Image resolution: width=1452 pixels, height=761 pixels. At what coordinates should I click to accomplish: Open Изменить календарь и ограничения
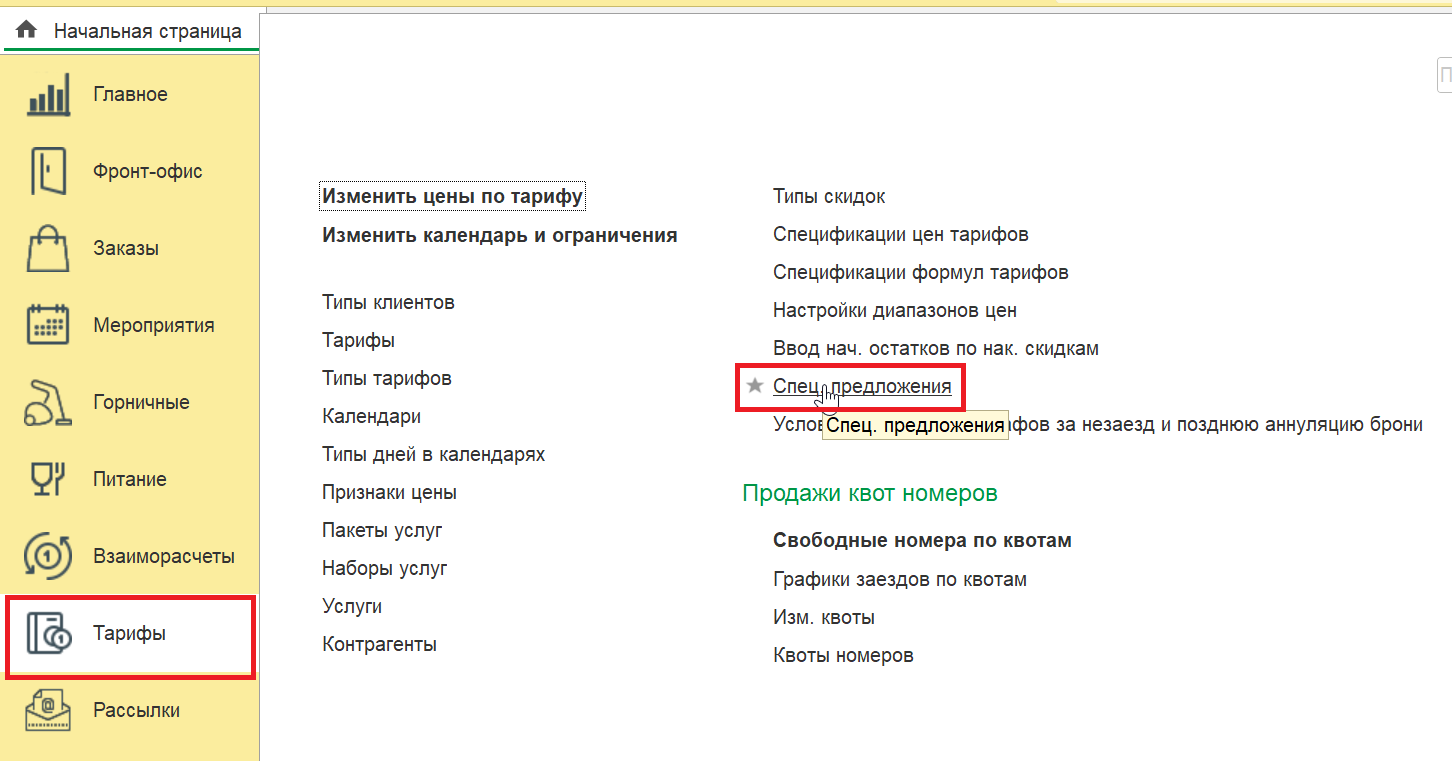500,235
